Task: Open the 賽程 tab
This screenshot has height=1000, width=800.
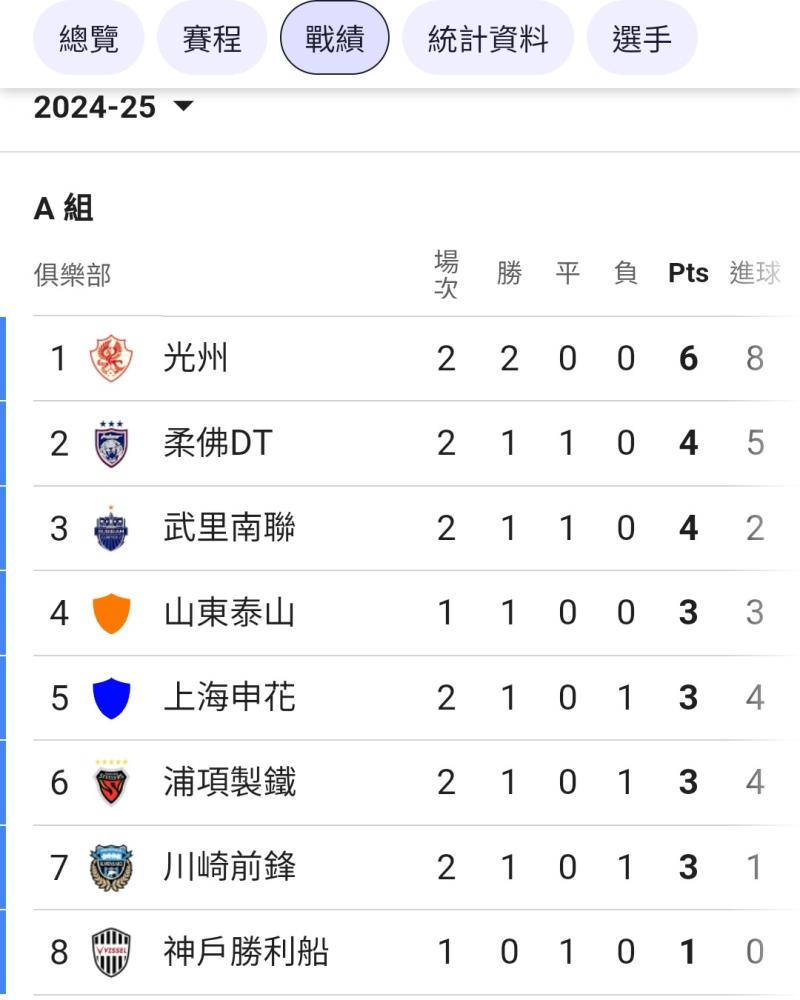Action: tap(212, 38)
